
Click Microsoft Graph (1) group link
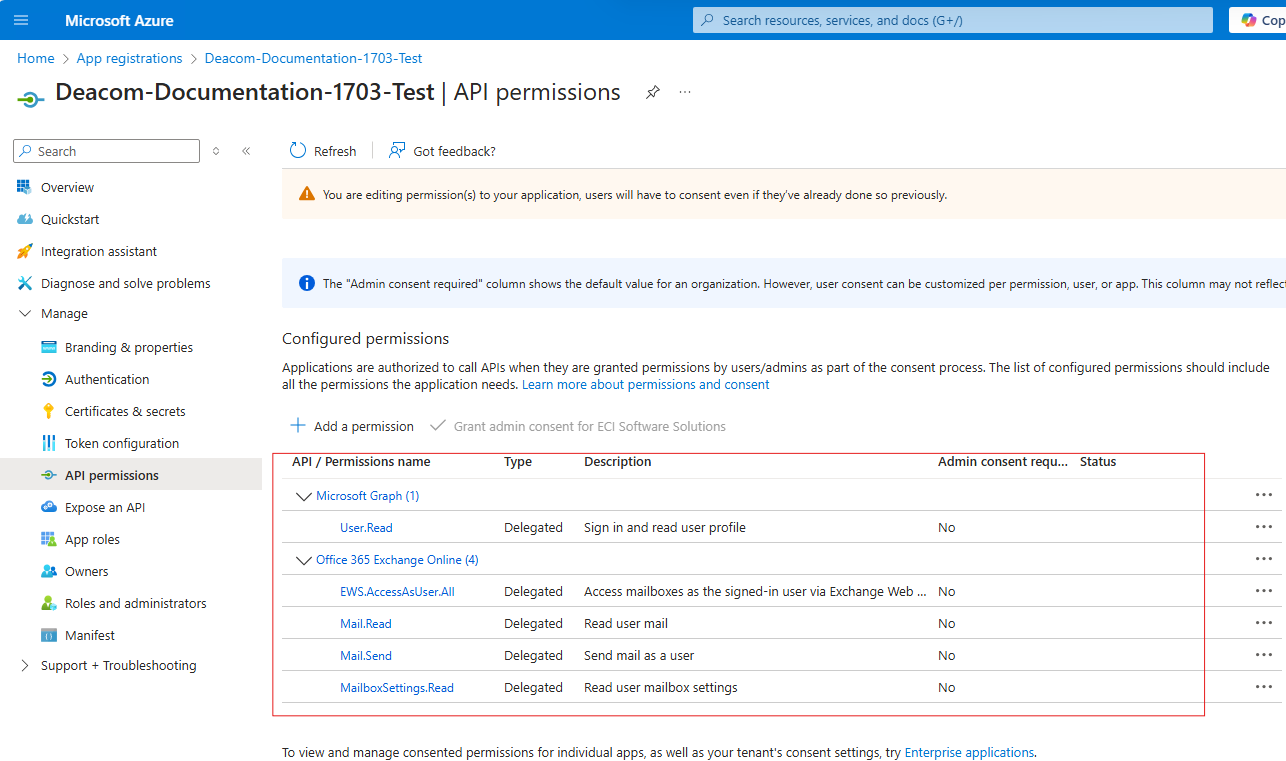pyautogui.click(x=368, y=495)
